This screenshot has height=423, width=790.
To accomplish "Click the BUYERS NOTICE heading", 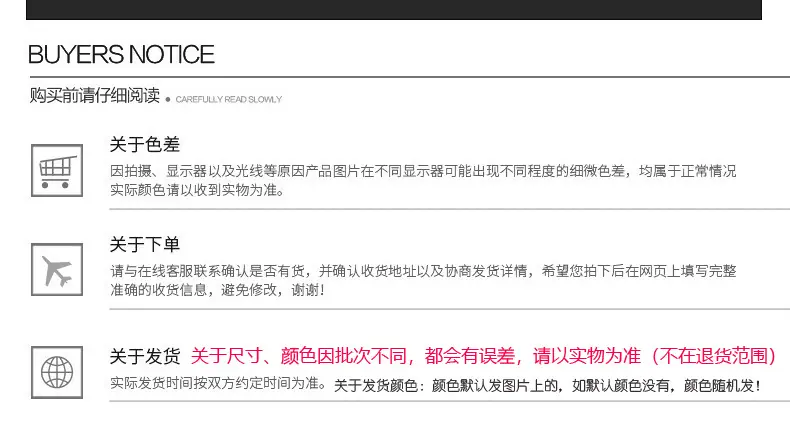I will tap(121, 54).
